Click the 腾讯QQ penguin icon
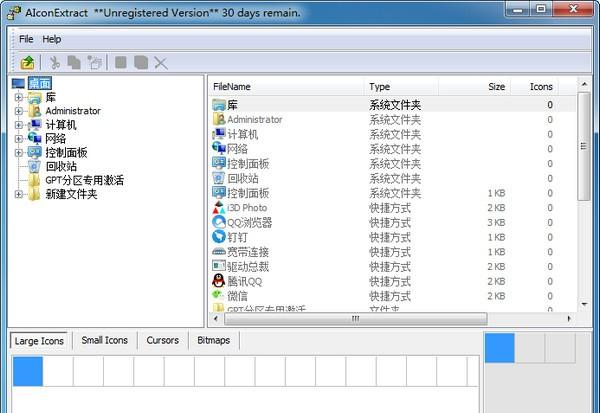Image resolution: width=600 pixels, height=413 pixels. pos(219,281)
